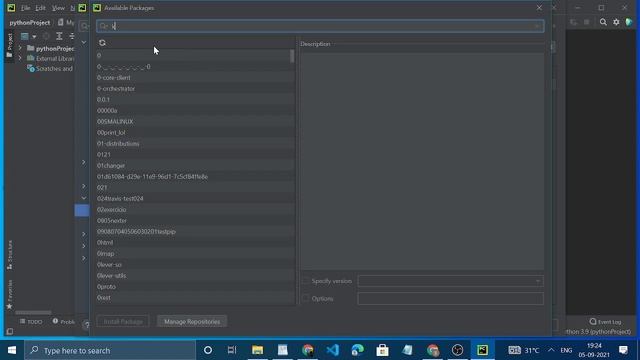Open the View menu in PyCharm
This screenshot has height=360, width=640.
[x=58, y=8]
